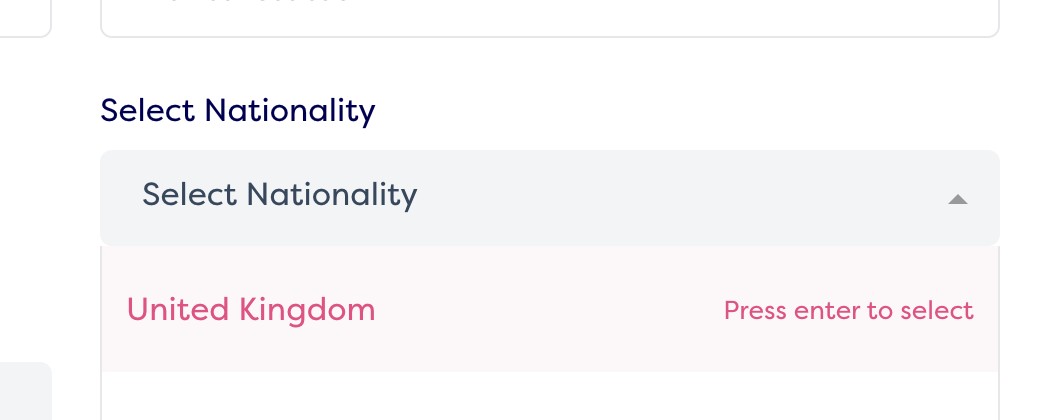
Task: Click the pink highlighted row's empty middle area
Action: [549, 310]
